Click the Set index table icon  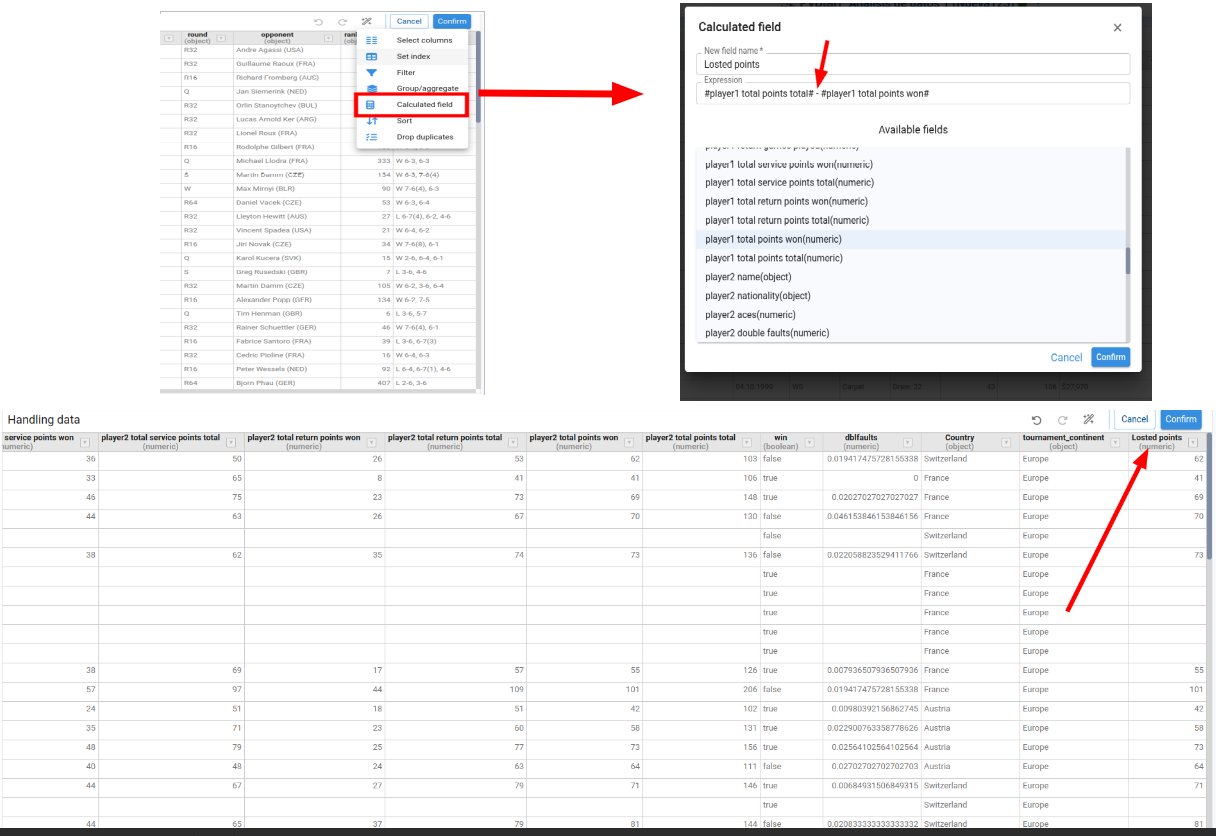tap(372, 57)
